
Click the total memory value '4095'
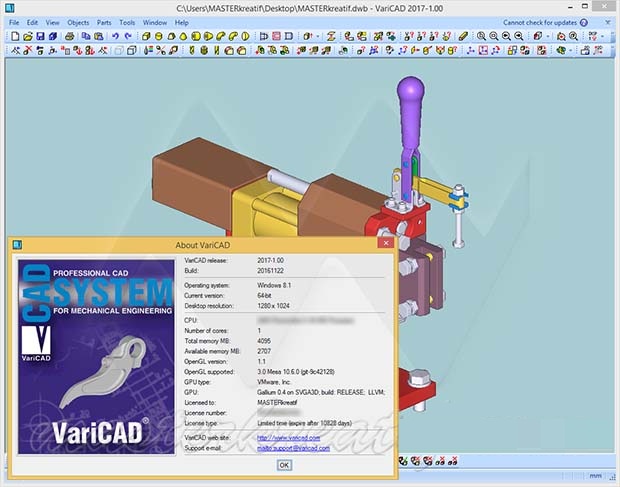point(264,341)
